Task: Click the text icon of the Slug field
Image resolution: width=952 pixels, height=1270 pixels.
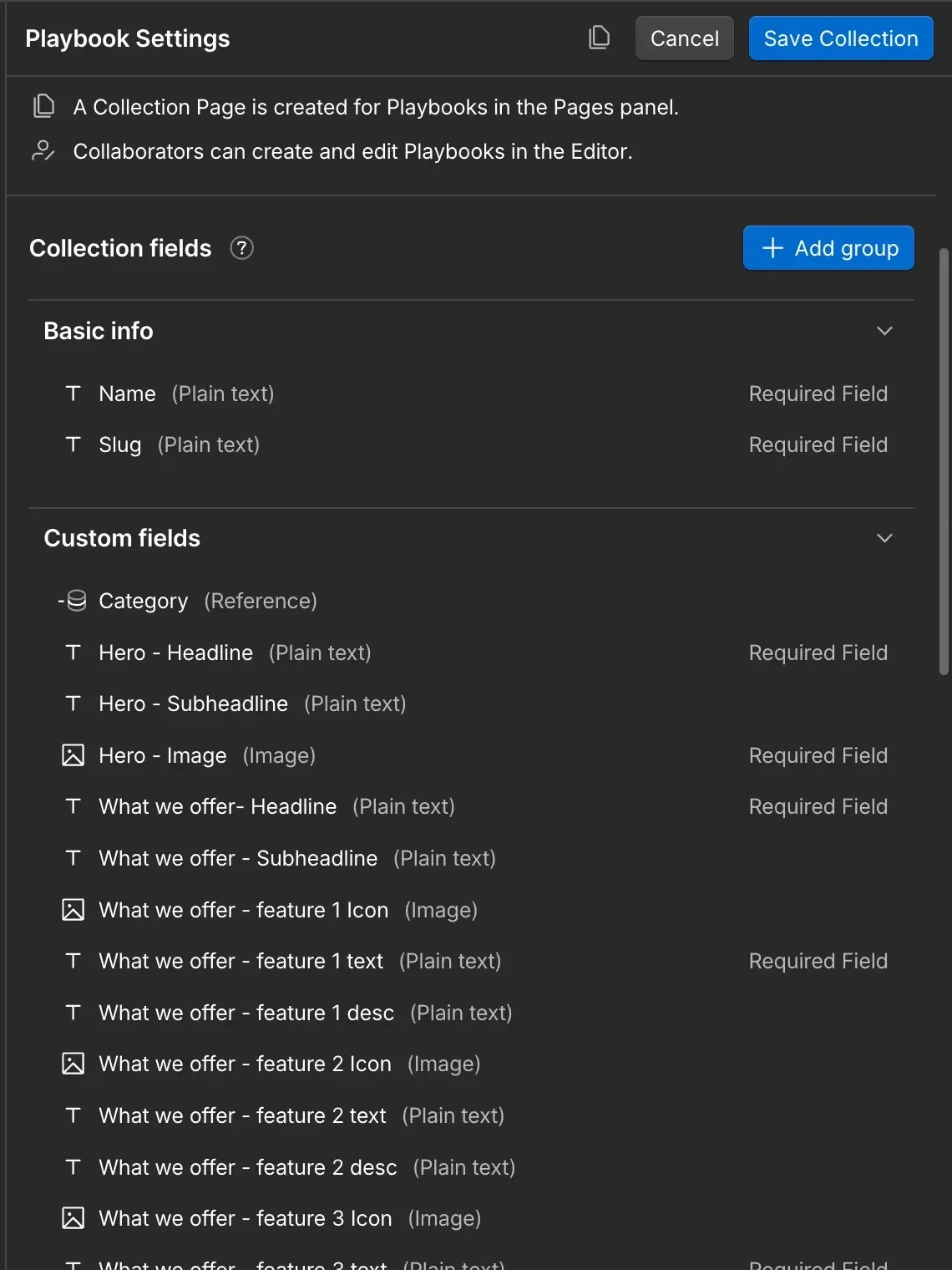Action: [x=73, y=444]
